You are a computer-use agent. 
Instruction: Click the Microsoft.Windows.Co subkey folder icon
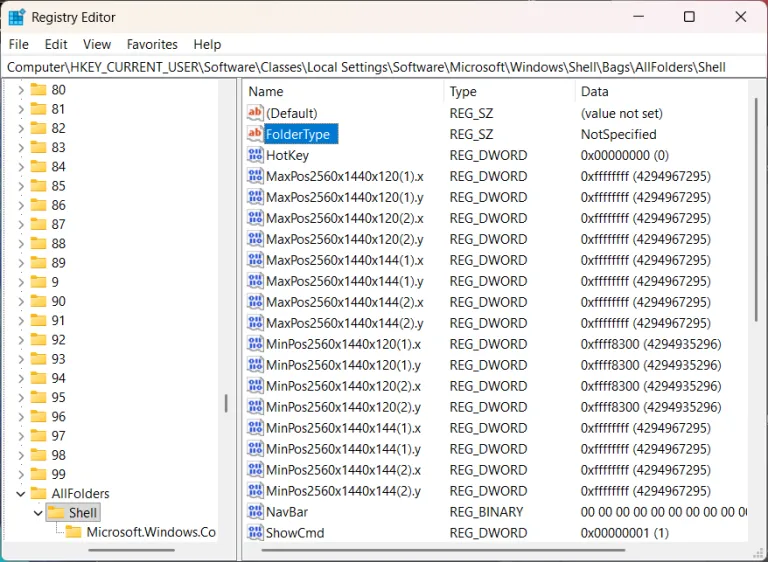coord(74,532)
